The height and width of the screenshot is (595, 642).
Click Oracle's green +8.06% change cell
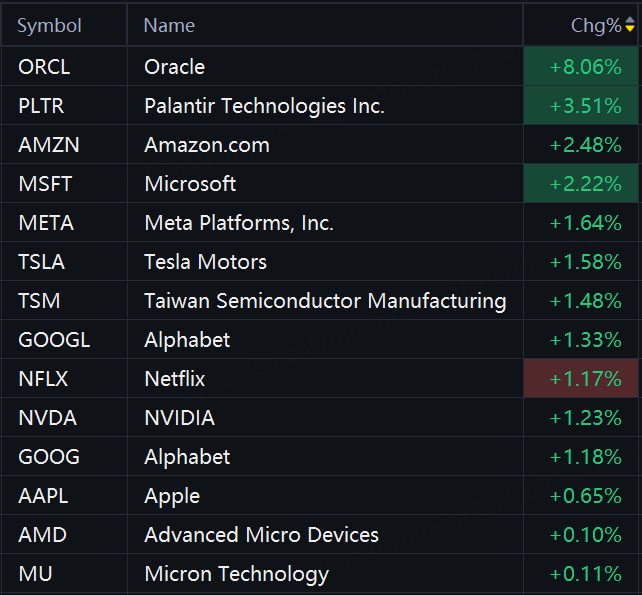pyautogui.click(x=582, y=67)
